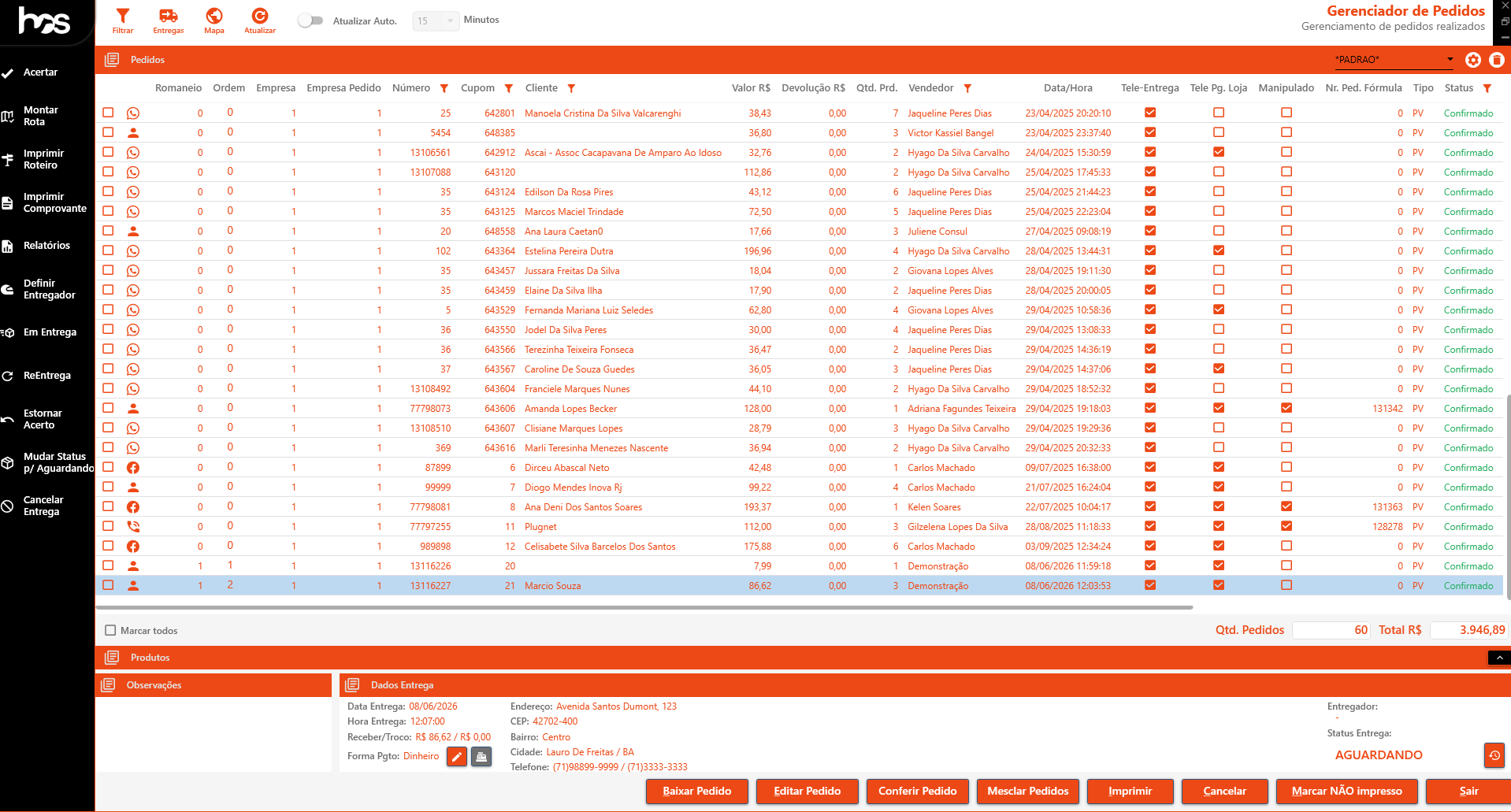Viewport: 1511px width, 812px height.
Task: Click Facebook icon on Dirceu Abascal Neto row
Action: 133,468
